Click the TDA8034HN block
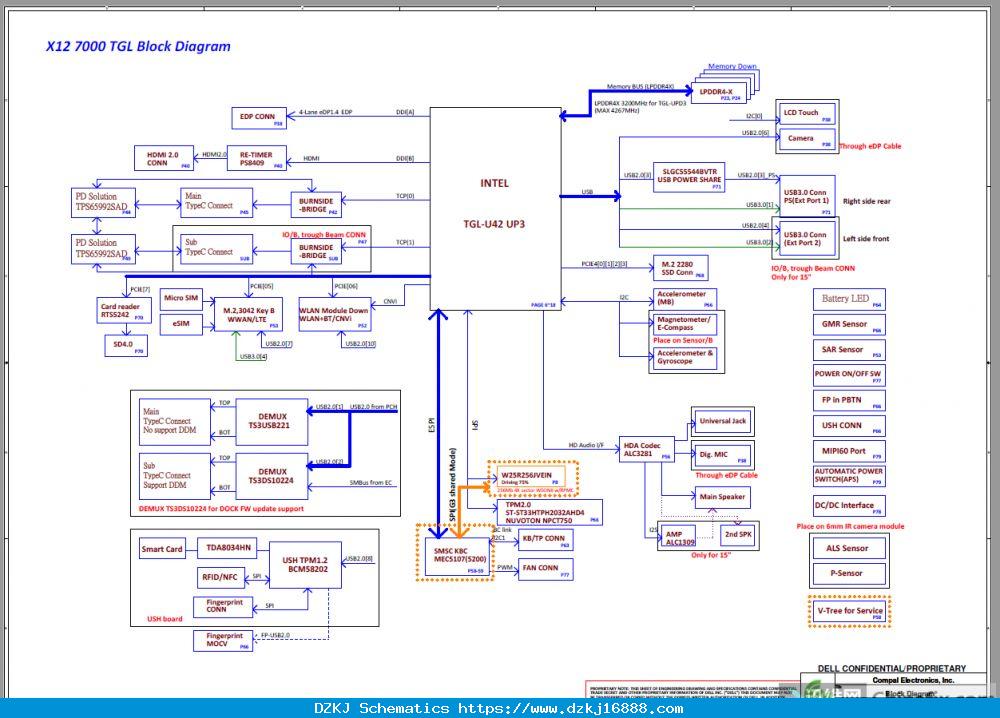1000x718 pixels. (x=228, y=548)
